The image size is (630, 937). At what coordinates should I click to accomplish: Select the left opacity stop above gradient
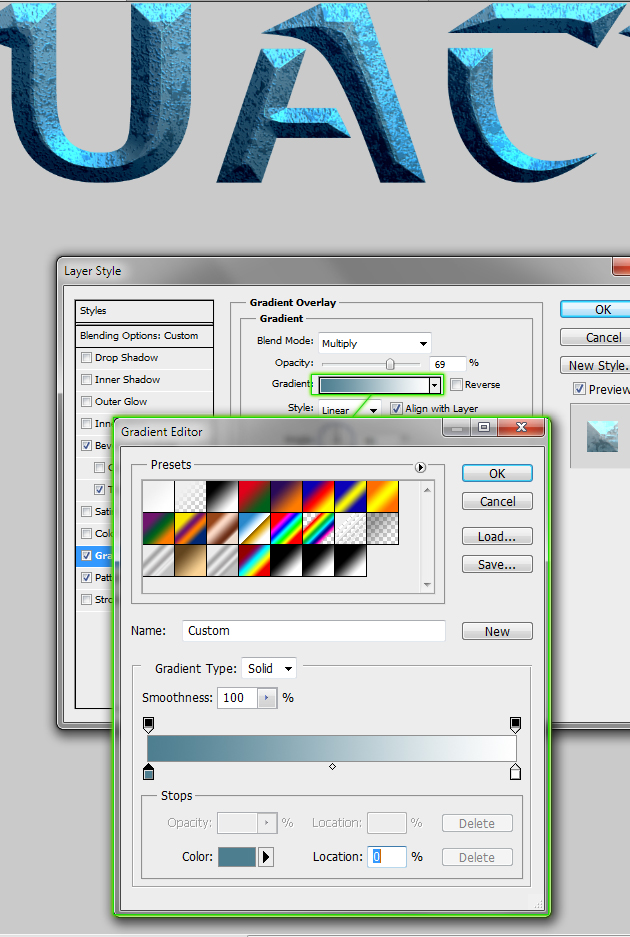pyautogui.click(x=149, y=723)
